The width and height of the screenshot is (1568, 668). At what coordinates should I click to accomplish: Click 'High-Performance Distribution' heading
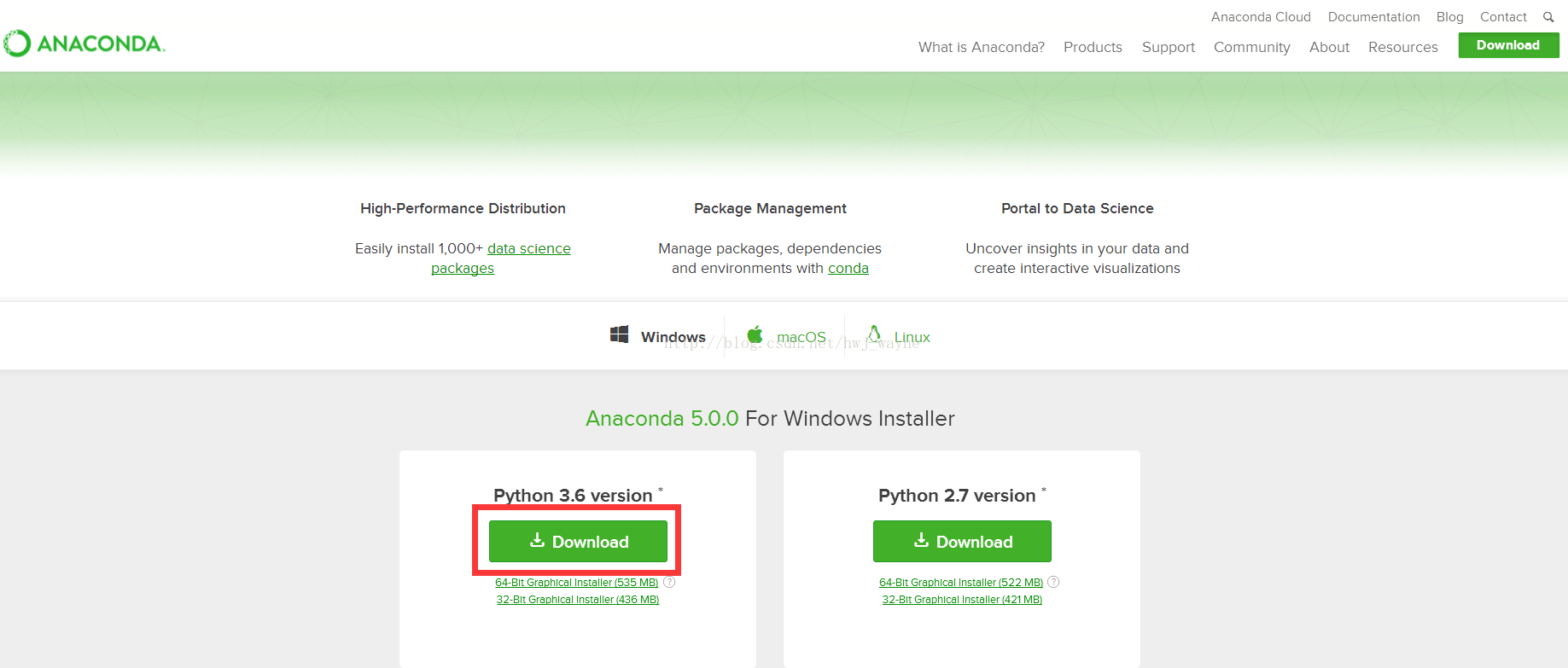(463, 209)
